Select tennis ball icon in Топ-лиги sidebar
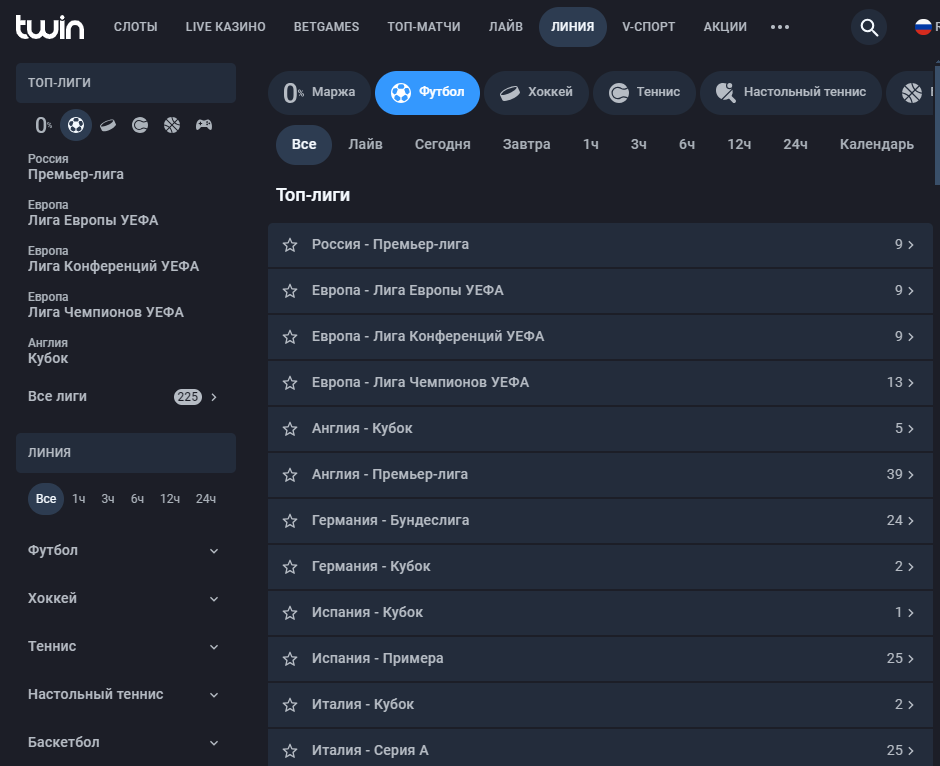Image resolution: width=940 pixels, height=766 pixels. point(140,125)
